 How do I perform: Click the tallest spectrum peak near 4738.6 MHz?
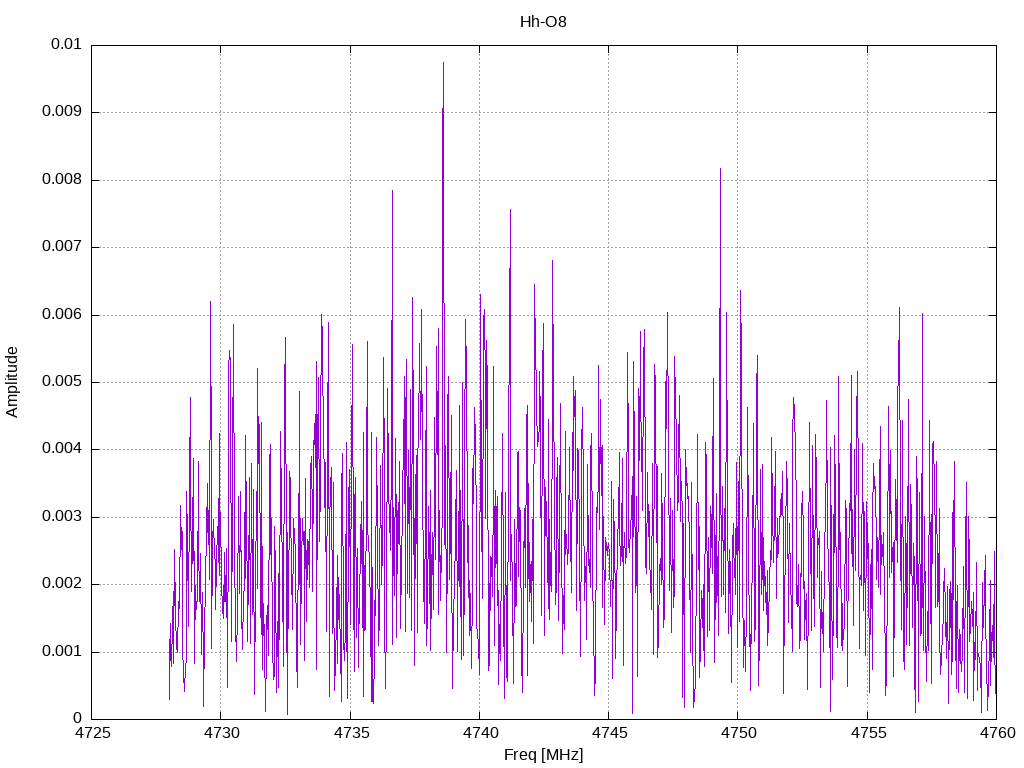(443, 63)
